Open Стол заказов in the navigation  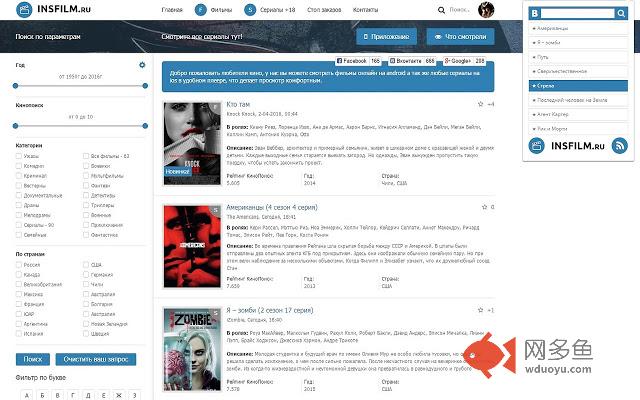[x=324, y=10]
